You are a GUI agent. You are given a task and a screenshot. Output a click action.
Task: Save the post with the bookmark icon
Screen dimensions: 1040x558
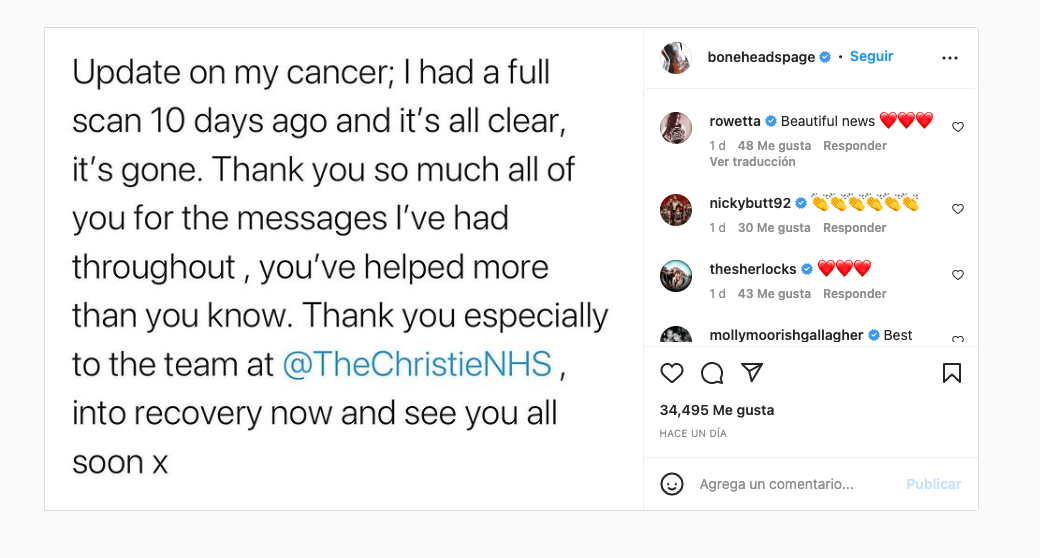tap(952, 373)
